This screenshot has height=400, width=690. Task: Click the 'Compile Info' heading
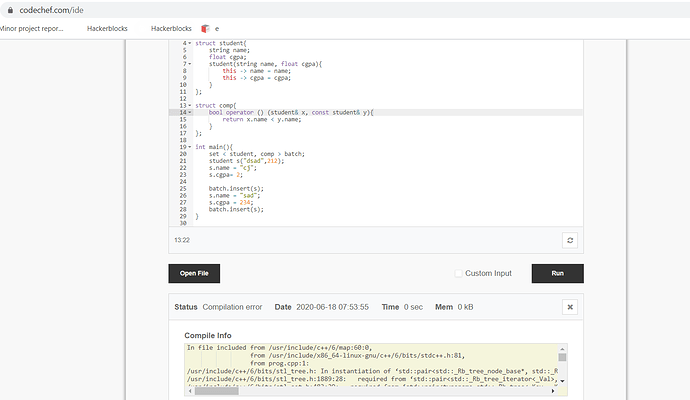pos(208,335)
